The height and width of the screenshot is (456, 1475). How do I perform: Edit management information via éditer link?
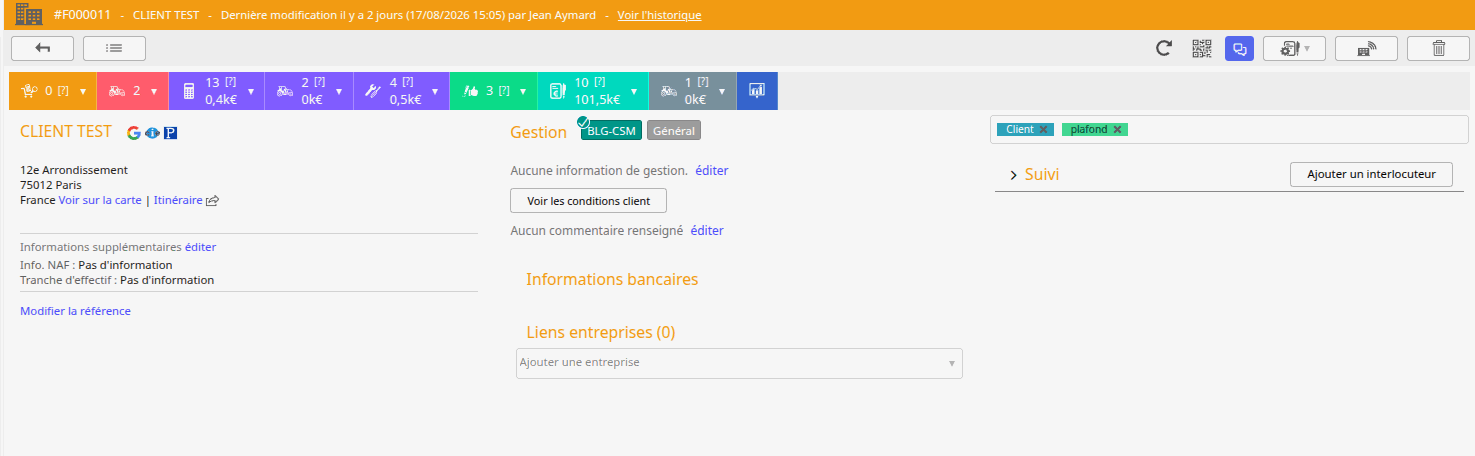click(712, 170)
